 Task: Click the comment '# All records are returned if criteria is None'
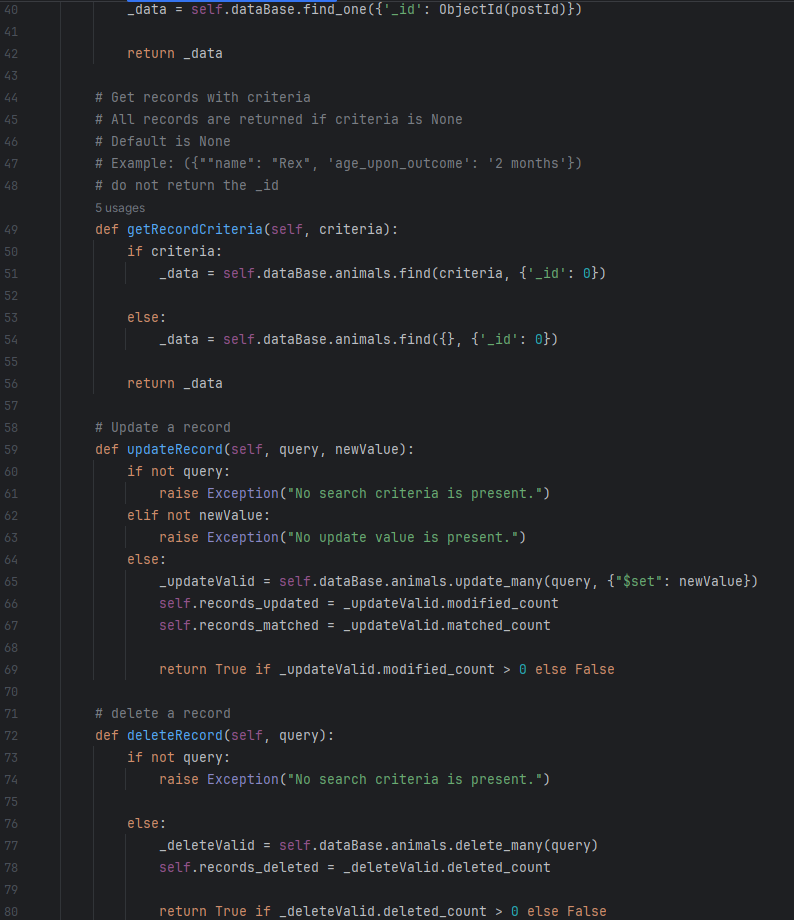click(x=279, y=119)
